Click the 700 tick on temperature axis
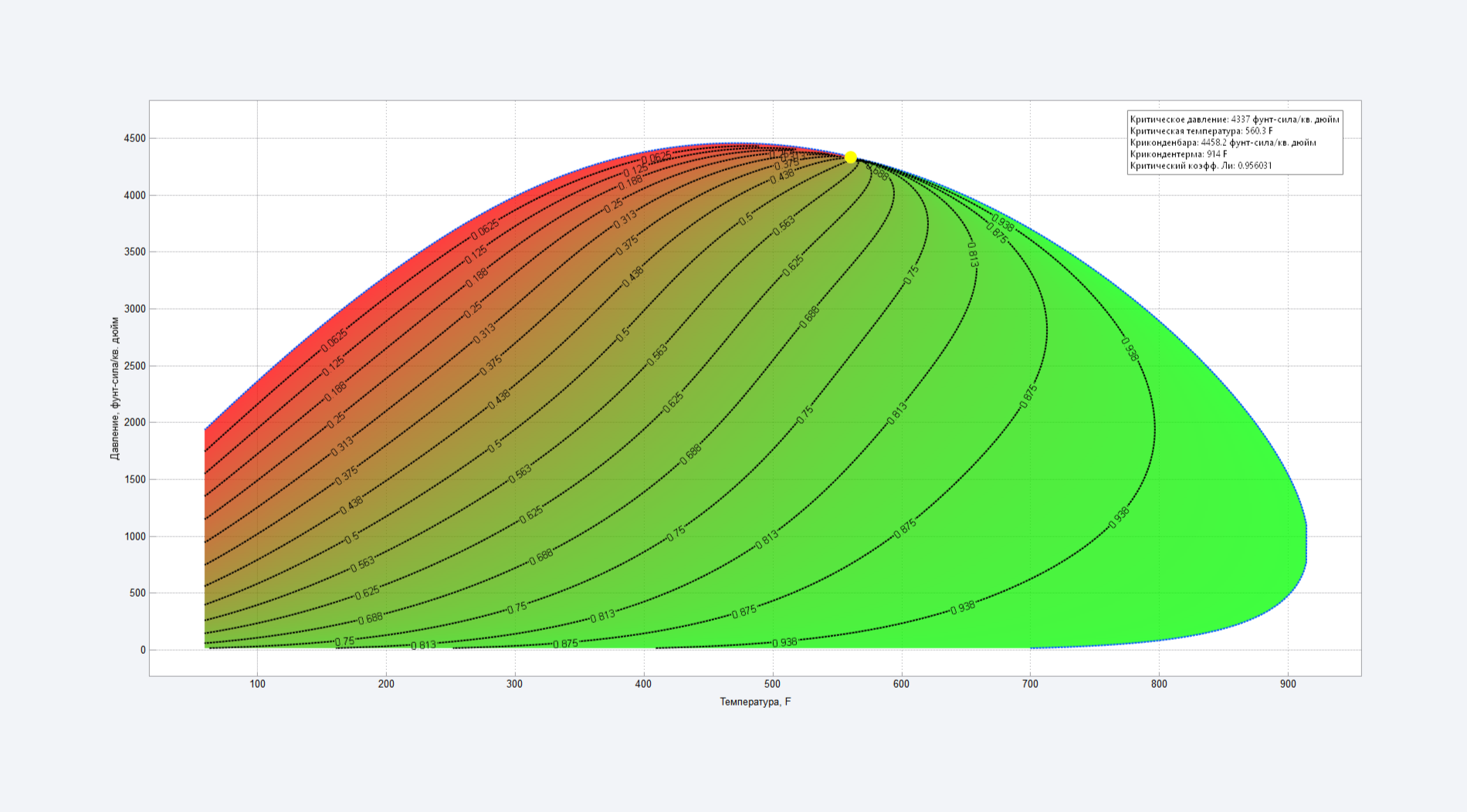Image resolution: width=1467 pixels, height=812 pixels. (1030, 684)
